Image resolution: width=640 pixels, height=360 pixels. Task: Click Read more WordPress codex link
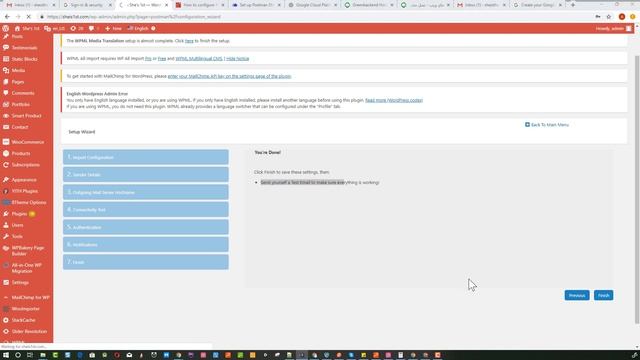pos(394,100)
